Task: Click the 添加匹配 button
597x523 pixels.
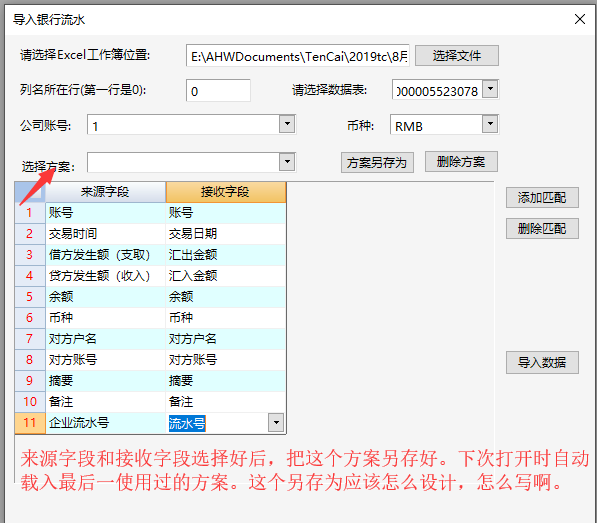Action: coord(542,198)
